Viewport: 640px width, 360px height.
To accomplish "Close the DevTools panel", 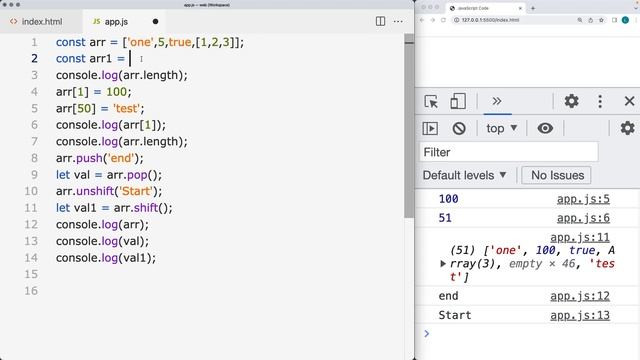I will pyautogui.click(x=629, y=101).
